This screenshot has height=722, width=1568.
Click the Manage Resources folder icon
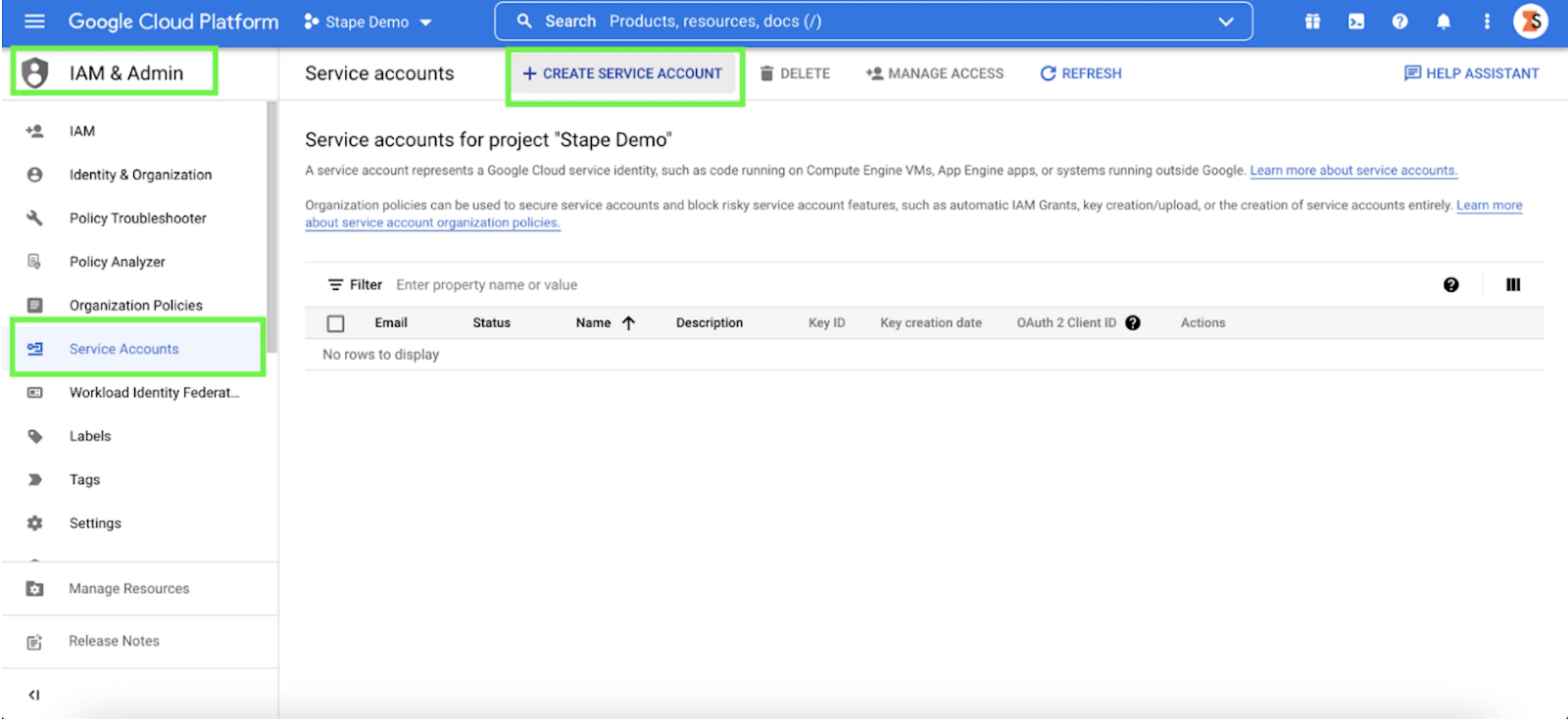[x=34, y=589]
